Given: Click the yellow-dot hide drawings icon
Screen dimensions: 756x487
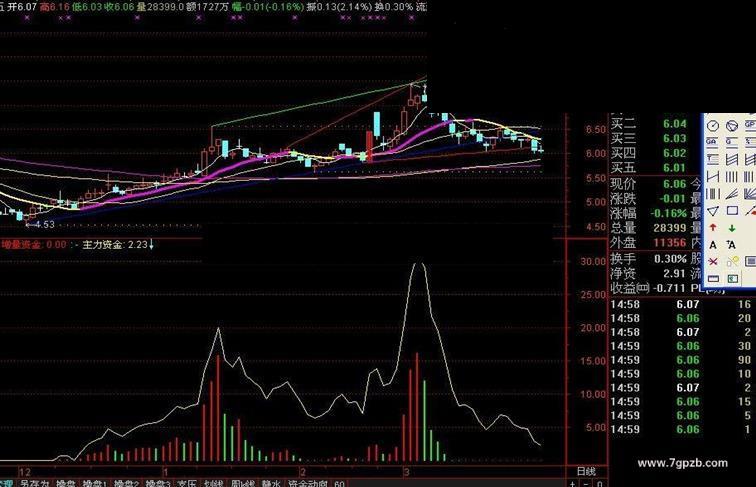Looking at the screenshot, I should (x=732, y=261).
